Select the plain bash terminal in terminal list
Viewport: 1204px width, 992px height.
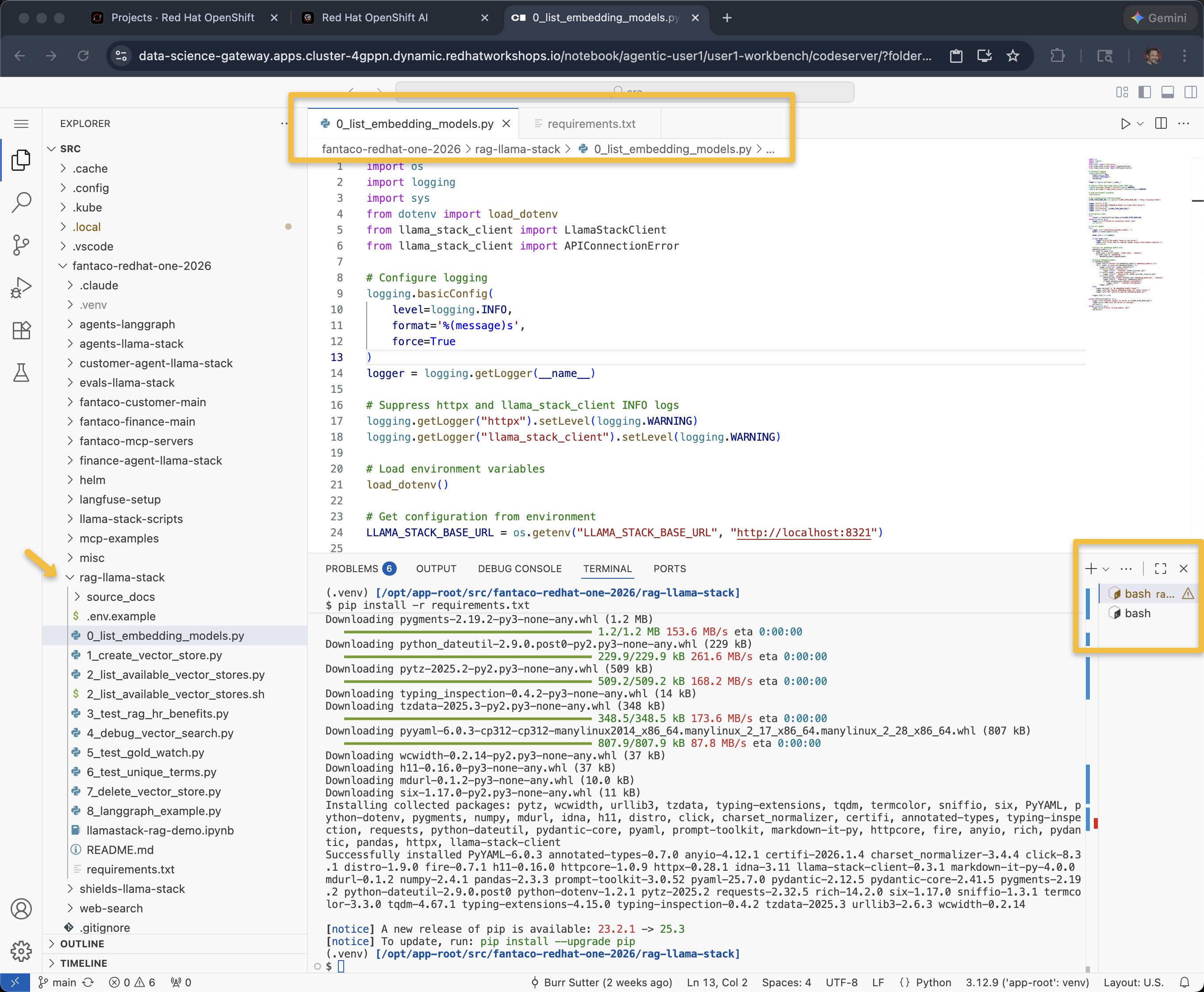tap(1137, 613)
